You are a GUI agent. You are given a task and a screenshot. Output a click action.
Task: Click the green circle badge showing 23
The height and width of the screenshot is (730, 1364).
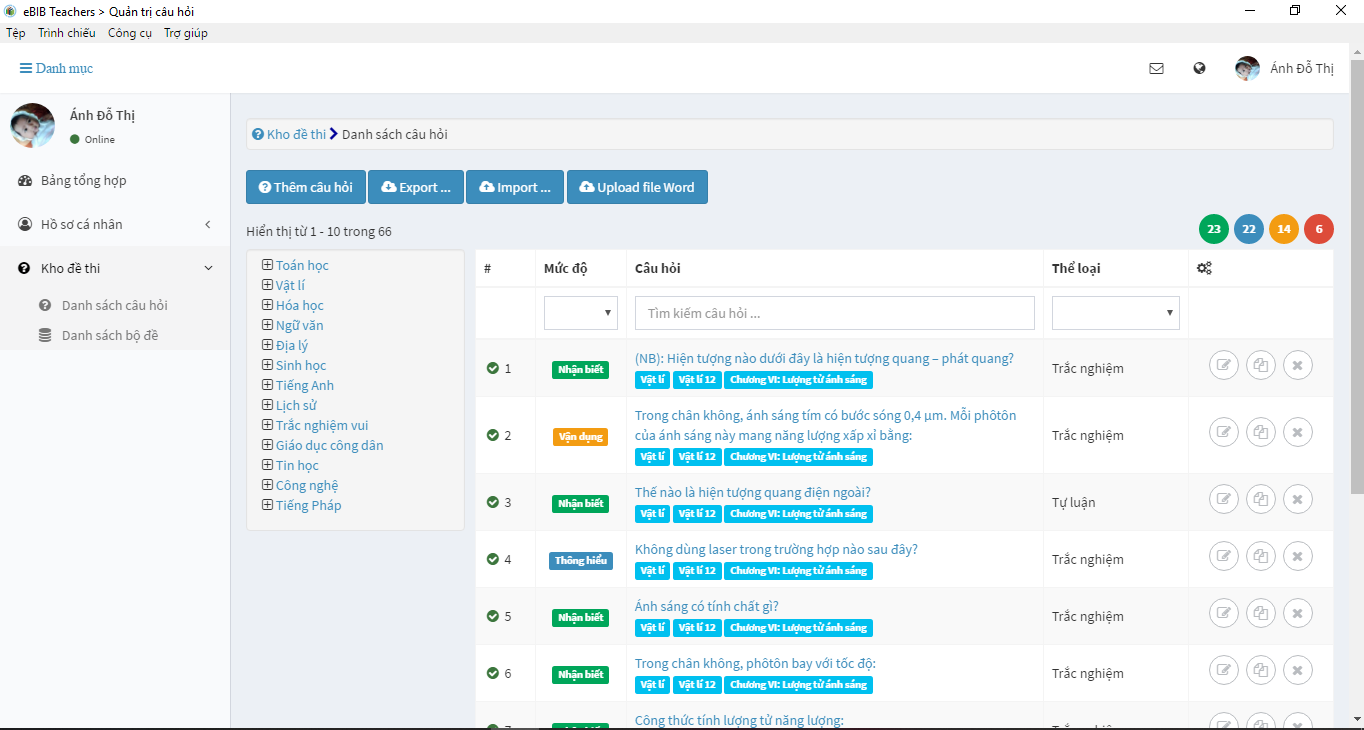point(1213,229)
